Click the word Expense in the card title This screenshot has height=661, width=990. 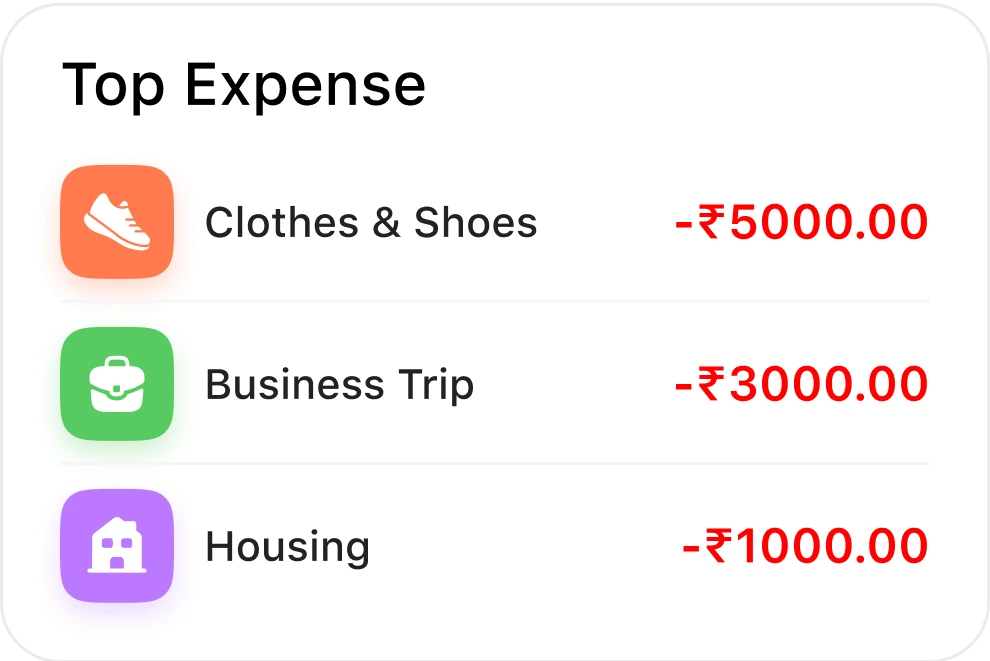[x=306, y=85]
